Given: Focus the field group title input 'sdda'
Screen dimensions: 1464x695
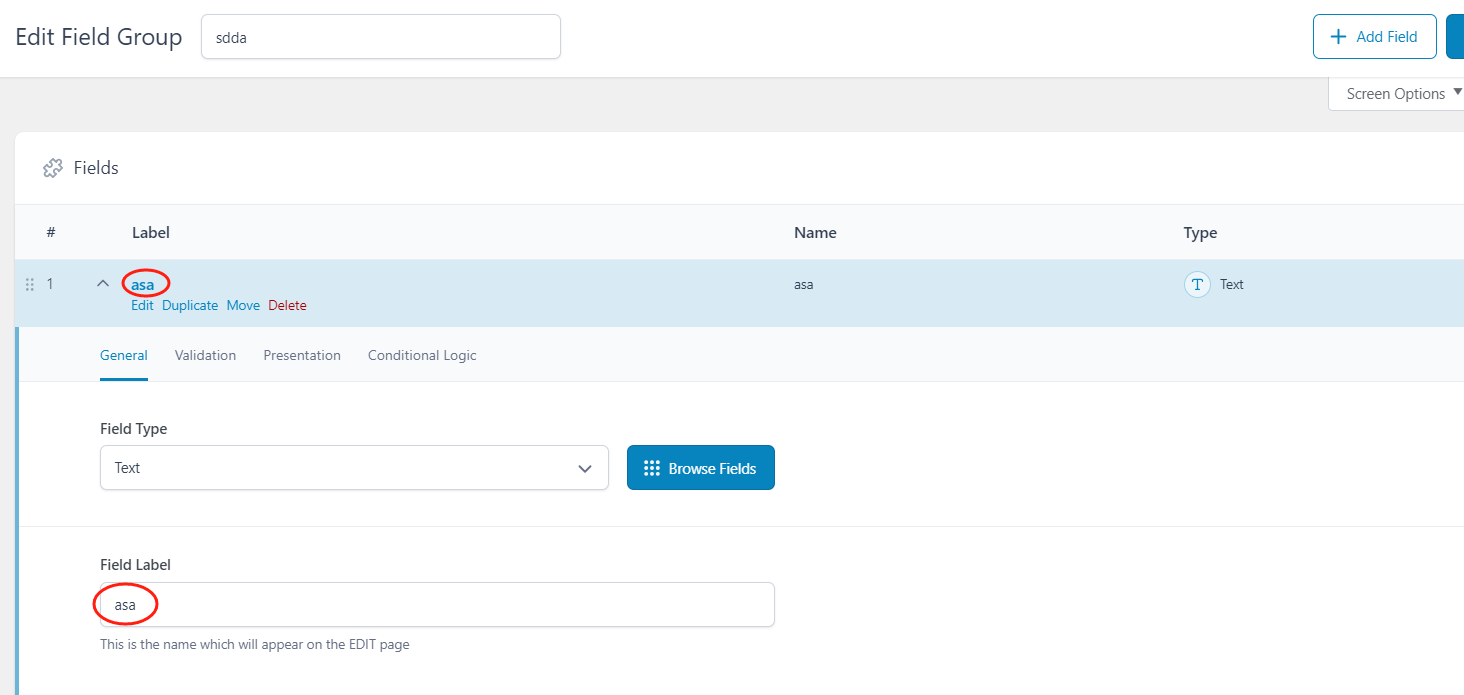Looking at the screenshot, I should coord(380,37).
